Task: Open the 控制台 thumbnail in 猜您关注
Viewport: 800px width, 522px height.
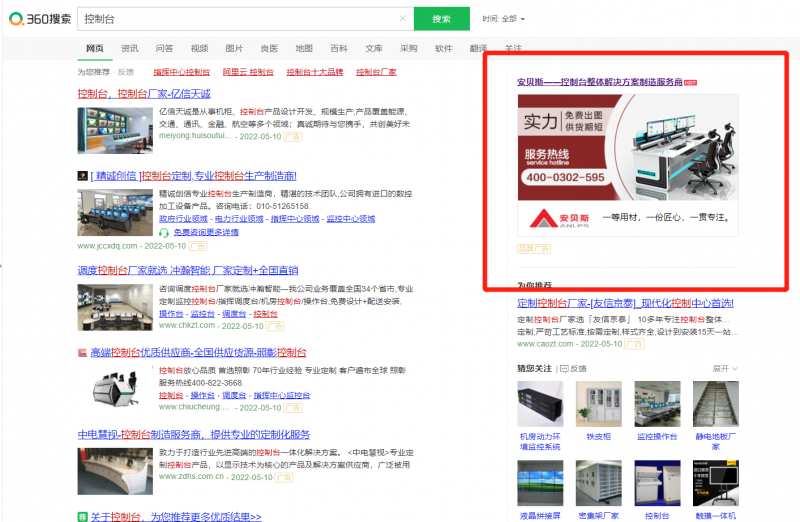Action: point(657,483)
